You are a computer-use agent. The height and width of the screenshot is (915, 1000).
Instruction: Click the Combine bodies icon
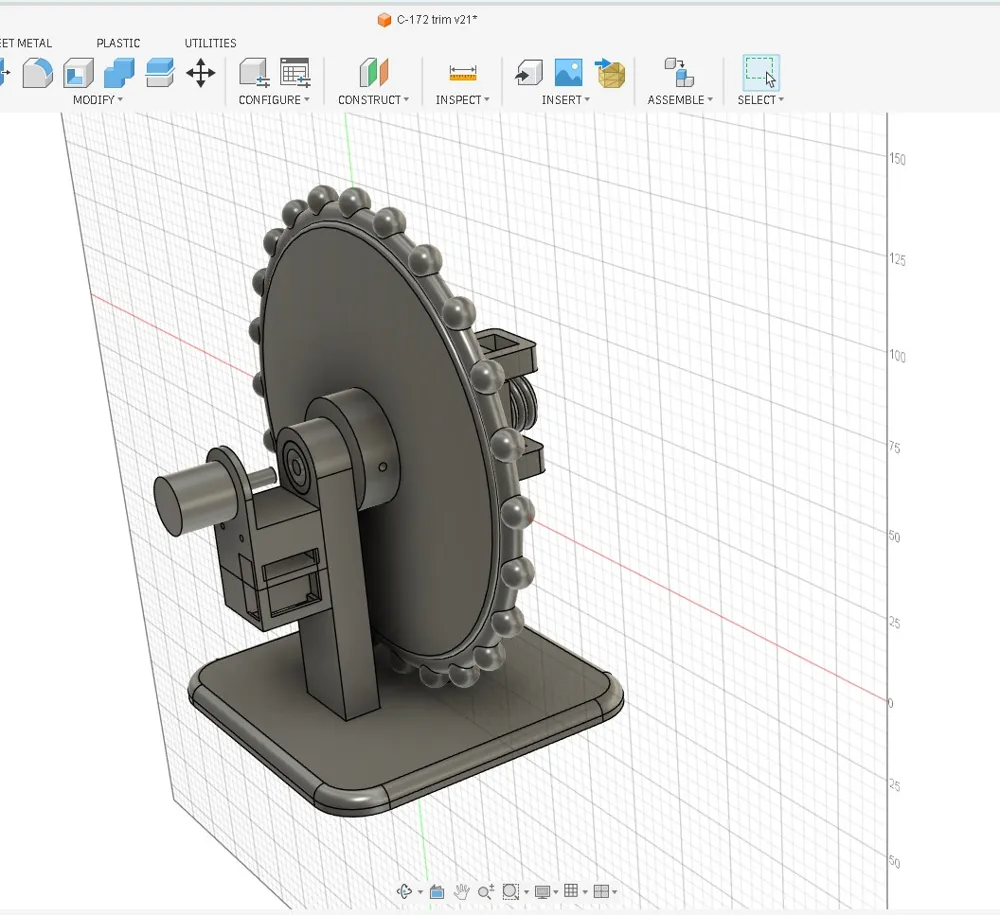tap(119, 73)
